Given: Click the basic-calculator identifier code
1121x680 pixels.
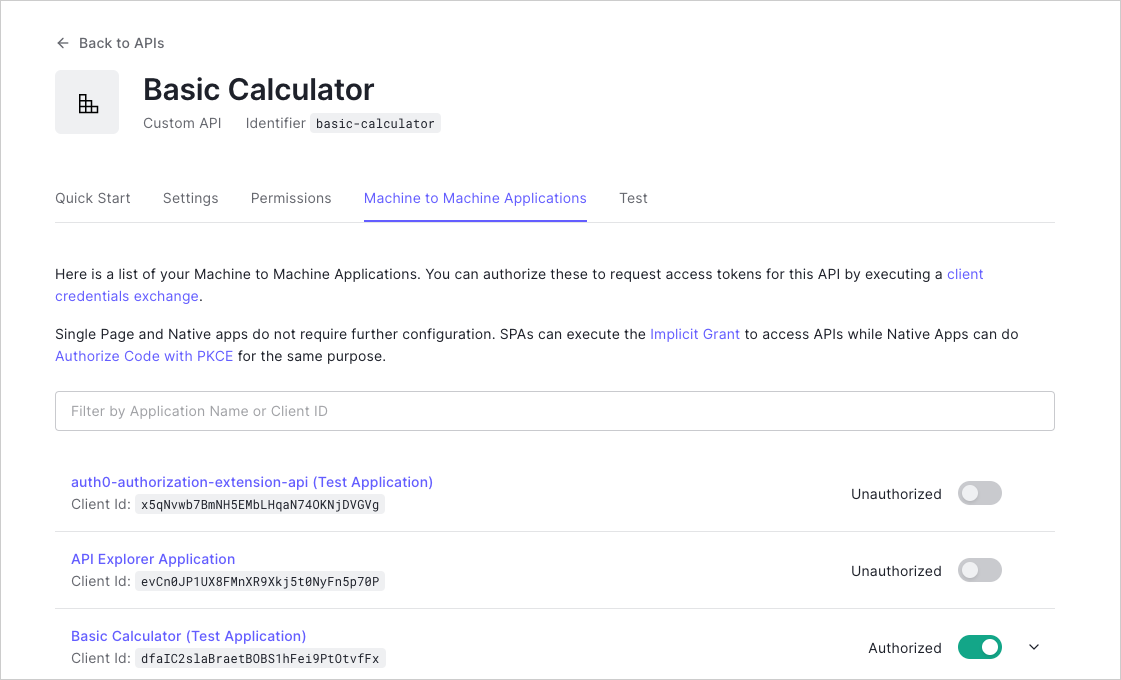Looking at the screenshot, I should [x=375, y=124].
